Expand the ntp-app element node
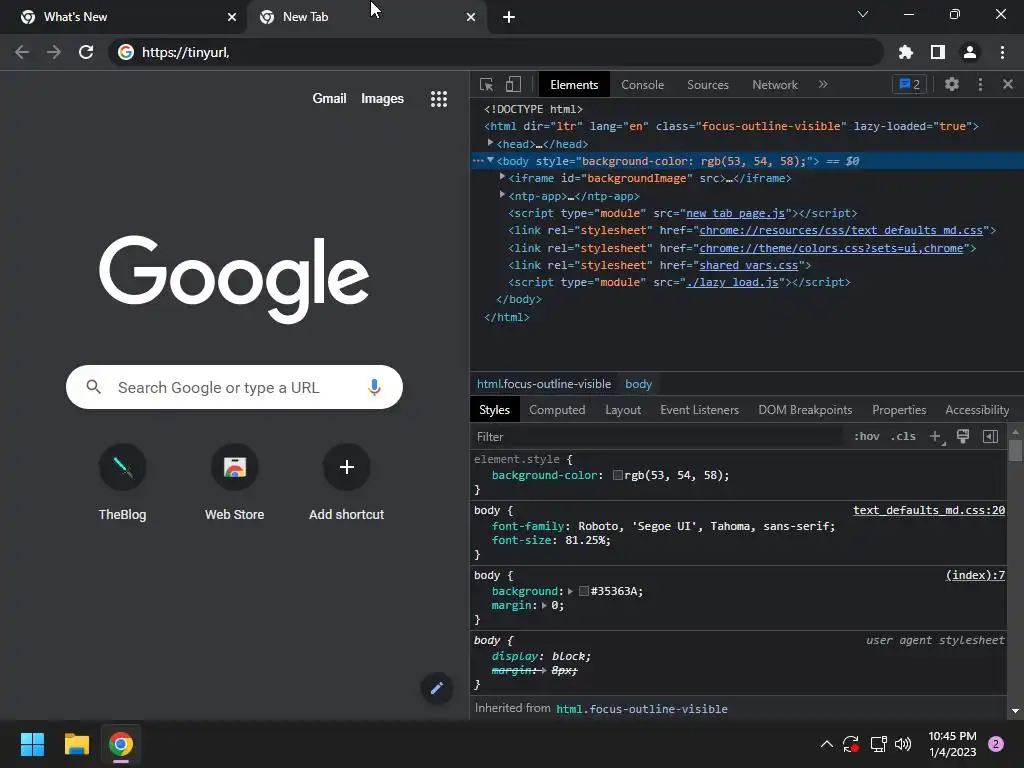 click(x=502, y=195)
